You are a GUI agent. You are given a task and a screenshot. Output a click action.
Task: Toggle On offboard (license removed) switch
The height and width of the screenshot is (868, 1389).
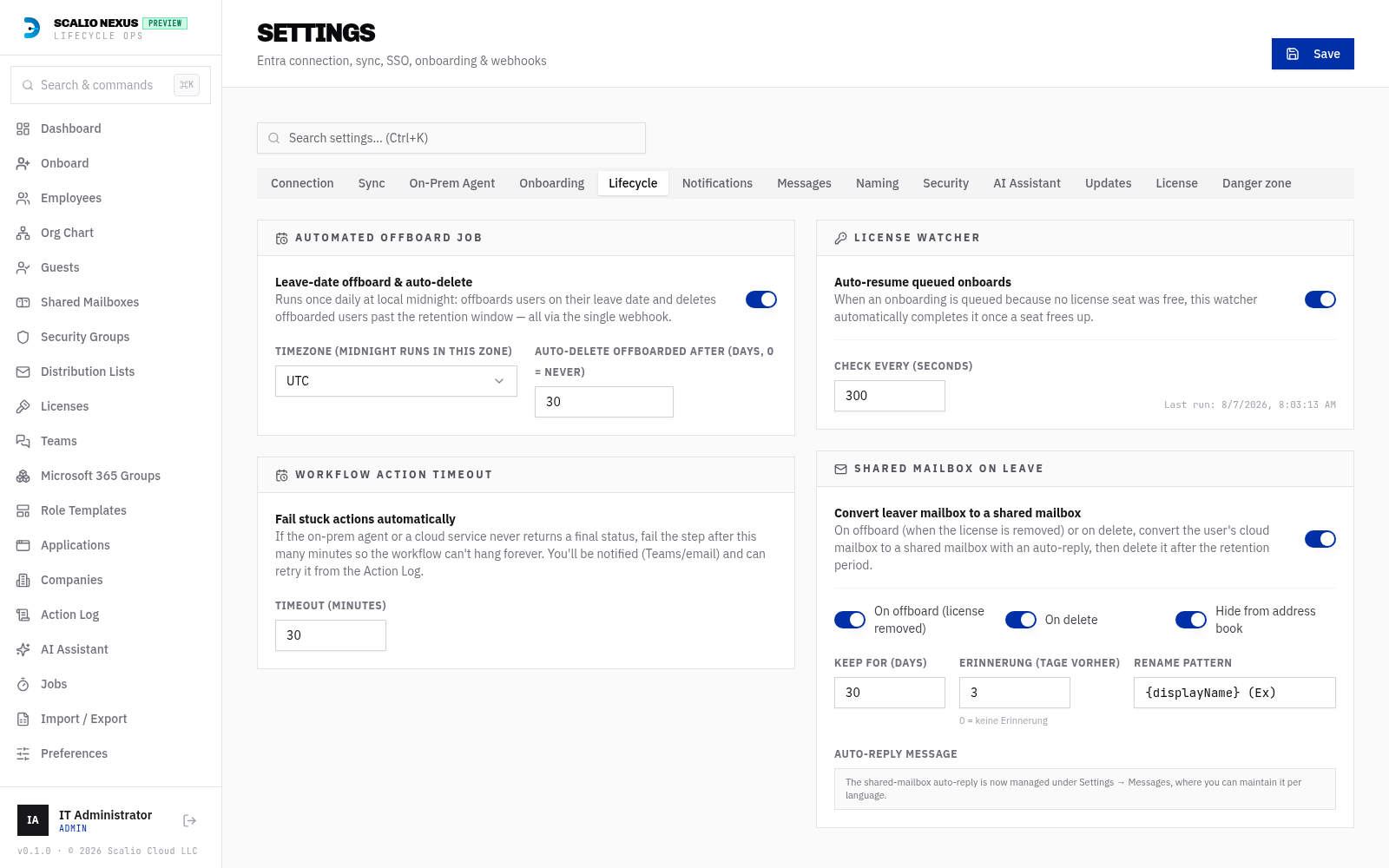(850, 620)
